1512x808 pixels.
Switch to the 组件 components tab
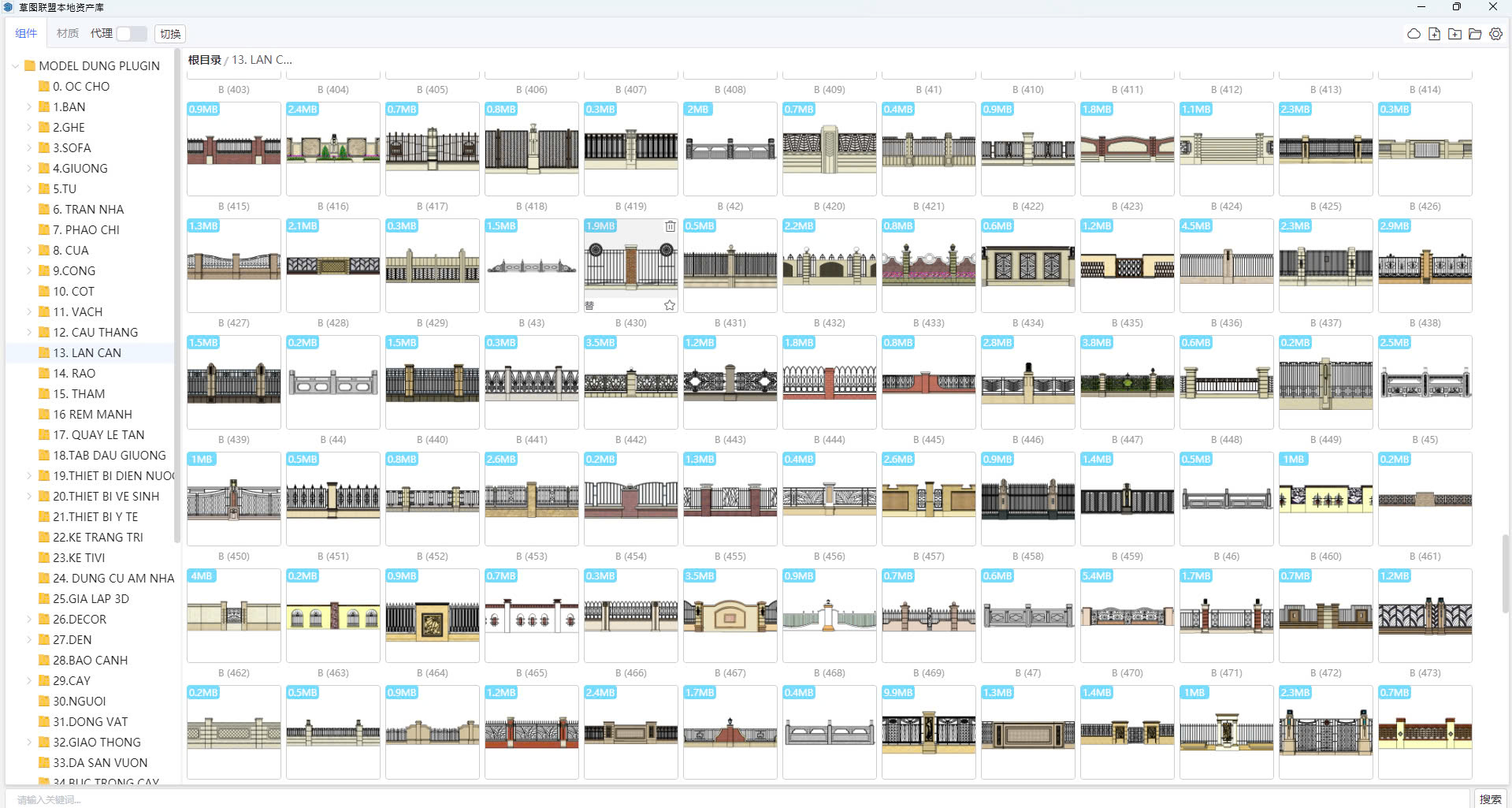click(26, 33)
